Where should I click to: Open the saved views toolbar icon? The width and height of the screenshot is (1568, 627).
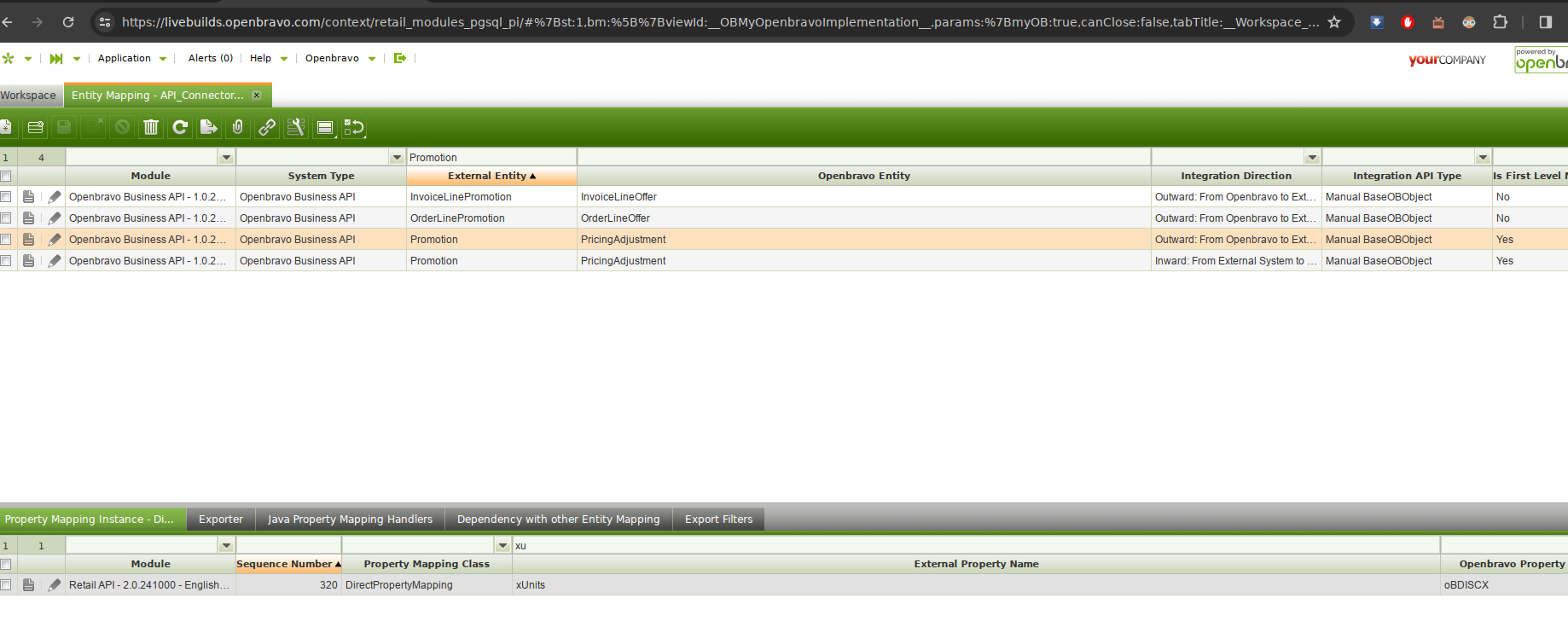pos(325,127)
